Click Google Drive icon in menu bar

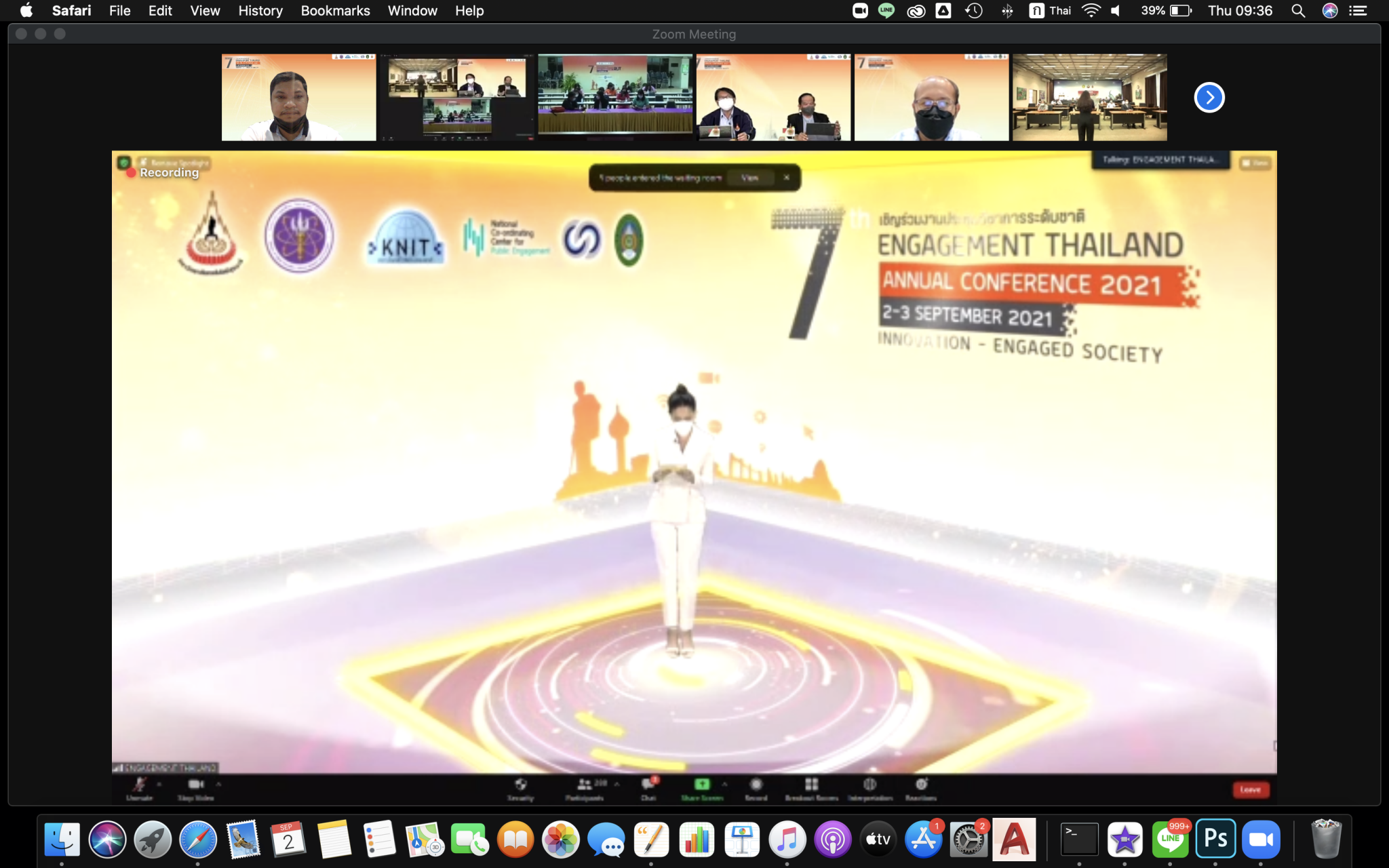click(x=943, y=10)
